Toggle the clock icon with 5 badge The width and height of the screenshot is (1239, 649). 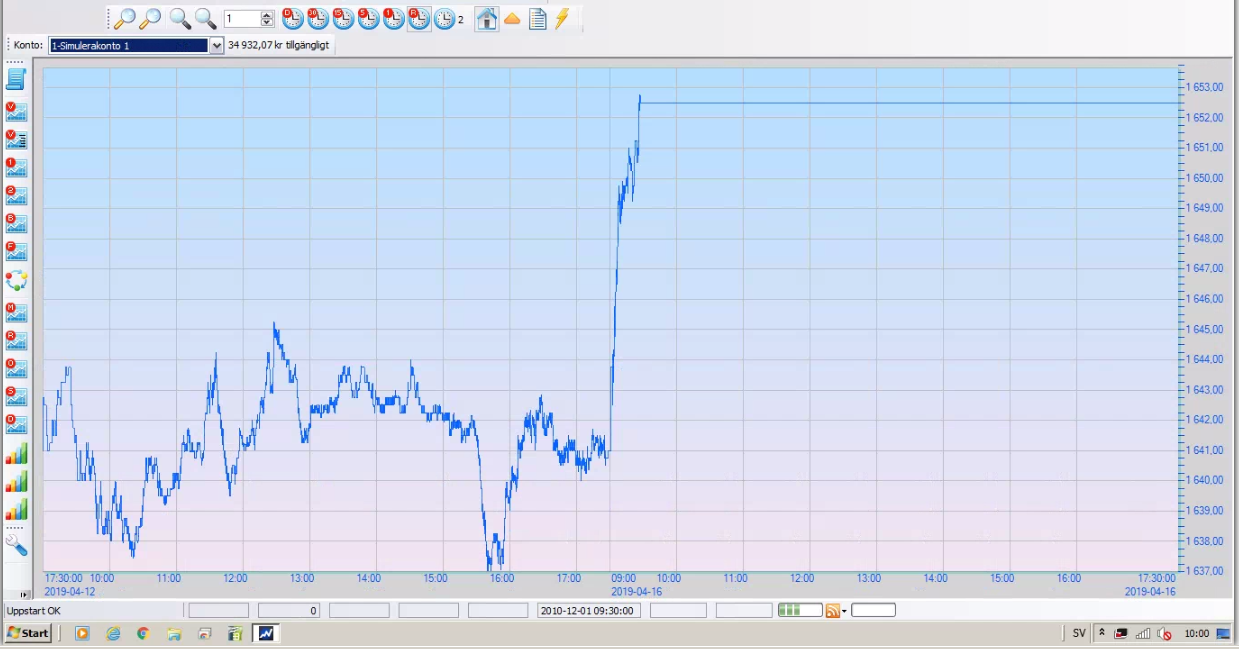tap(368, 19)
